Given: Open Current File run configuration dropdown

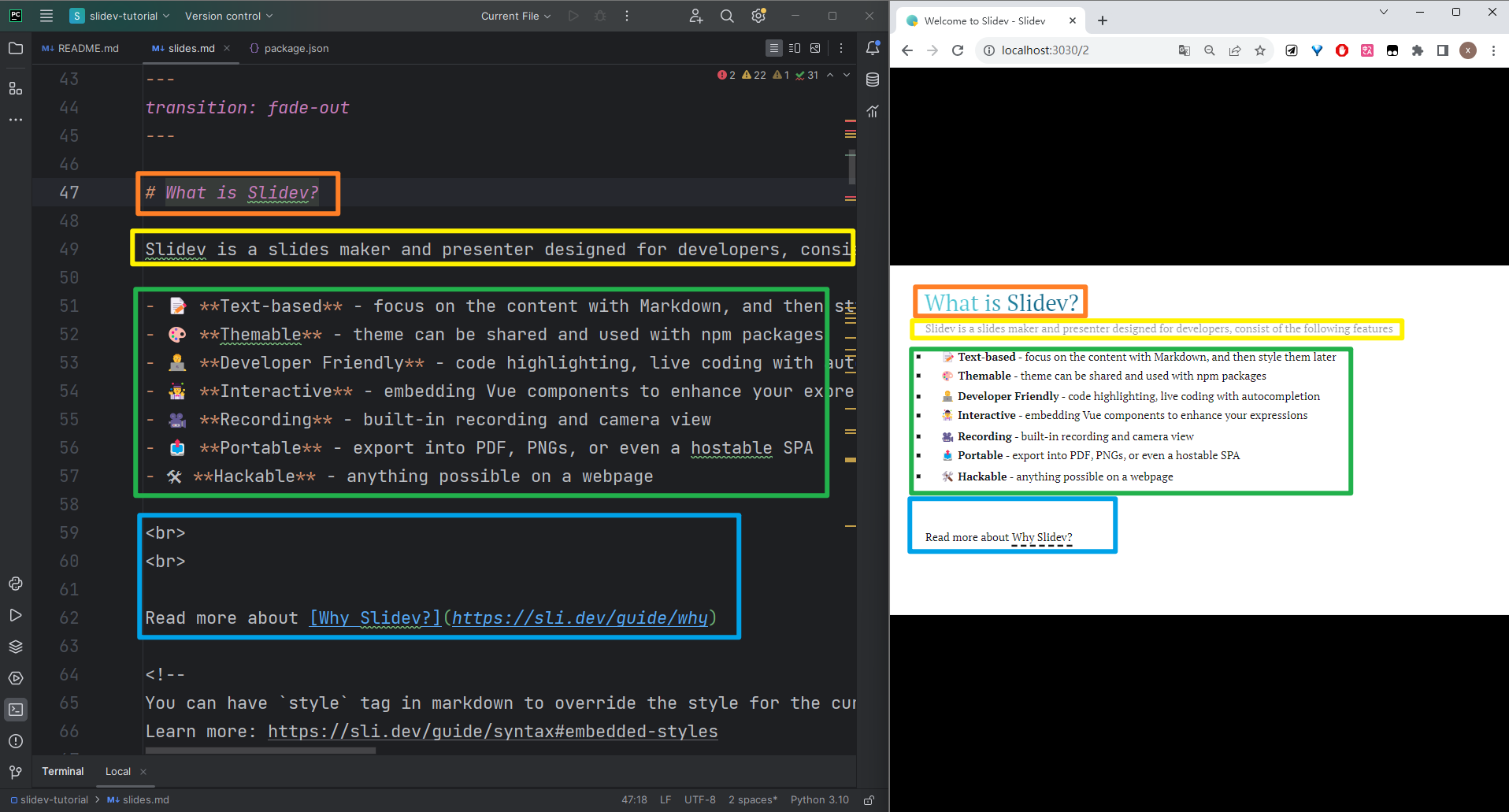Looking at the screenshot, I should (x=516, y=16).
